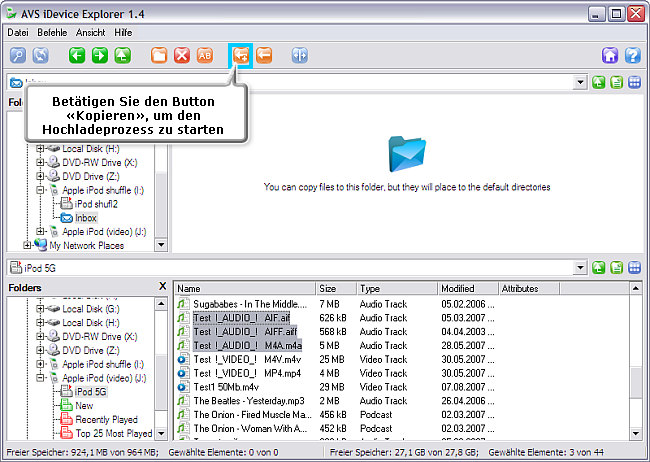Go up one level with green up arrow
Viewport: 650px width, 462px height.
123,55
